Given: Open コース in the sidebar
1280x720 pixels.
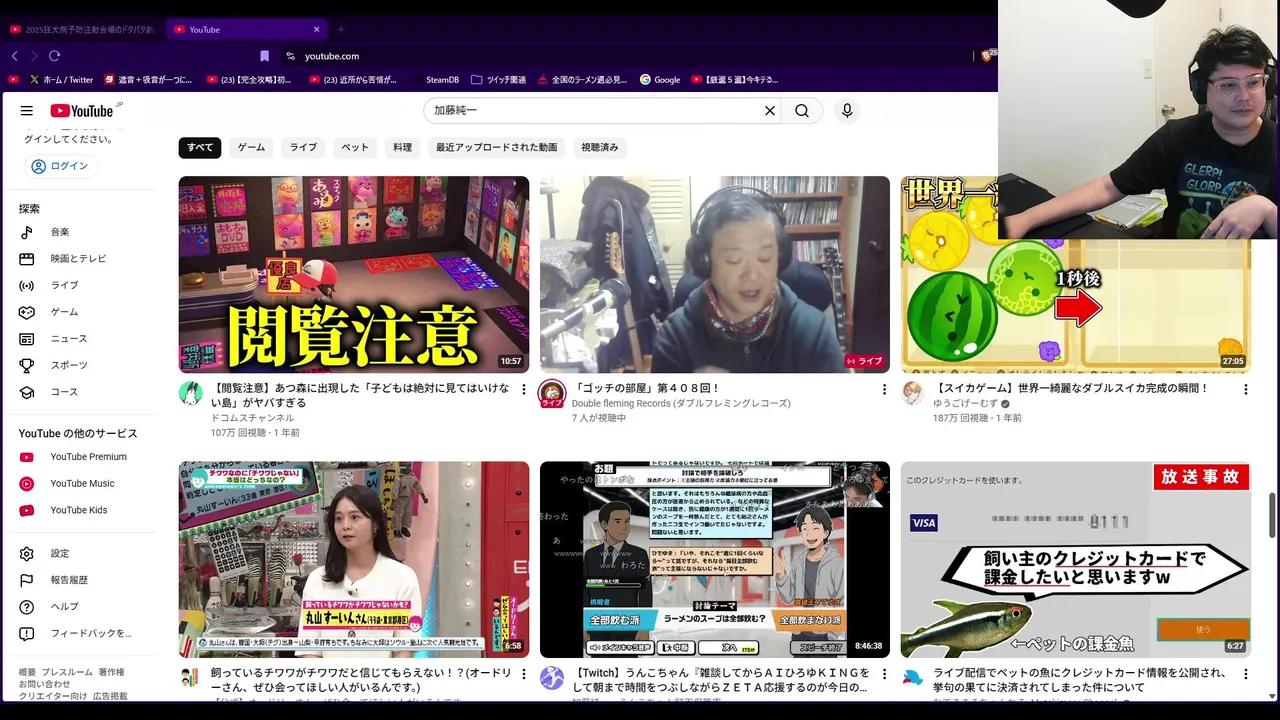Looking at the screenshot, I should pos(80,392).
